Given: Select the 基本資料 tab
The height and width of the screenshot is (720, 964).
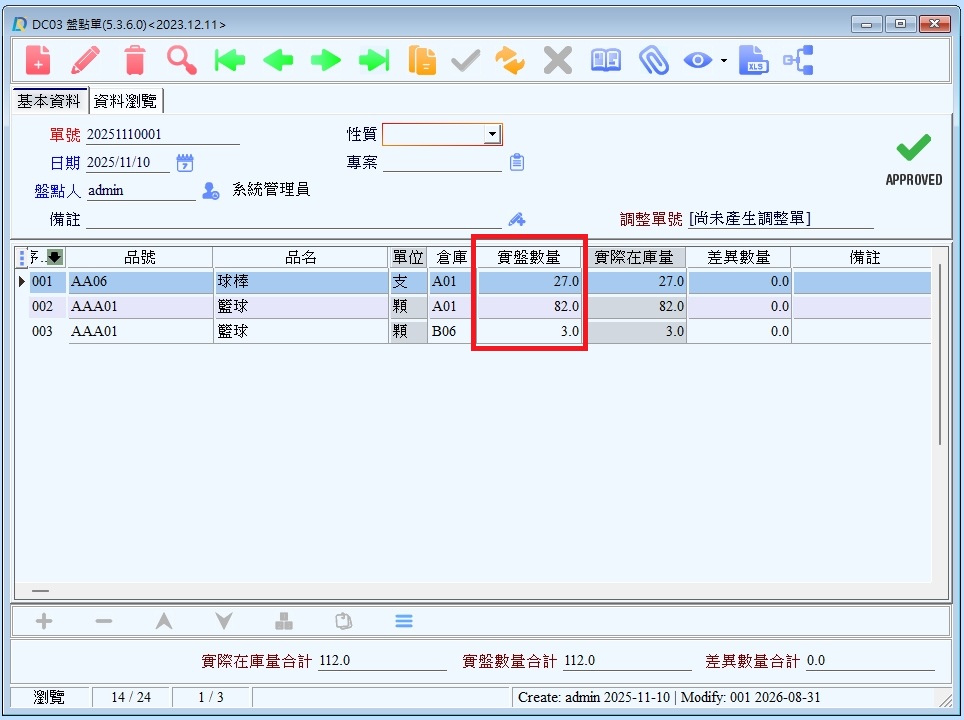Looking at the screenshot, I should [49, 101].
